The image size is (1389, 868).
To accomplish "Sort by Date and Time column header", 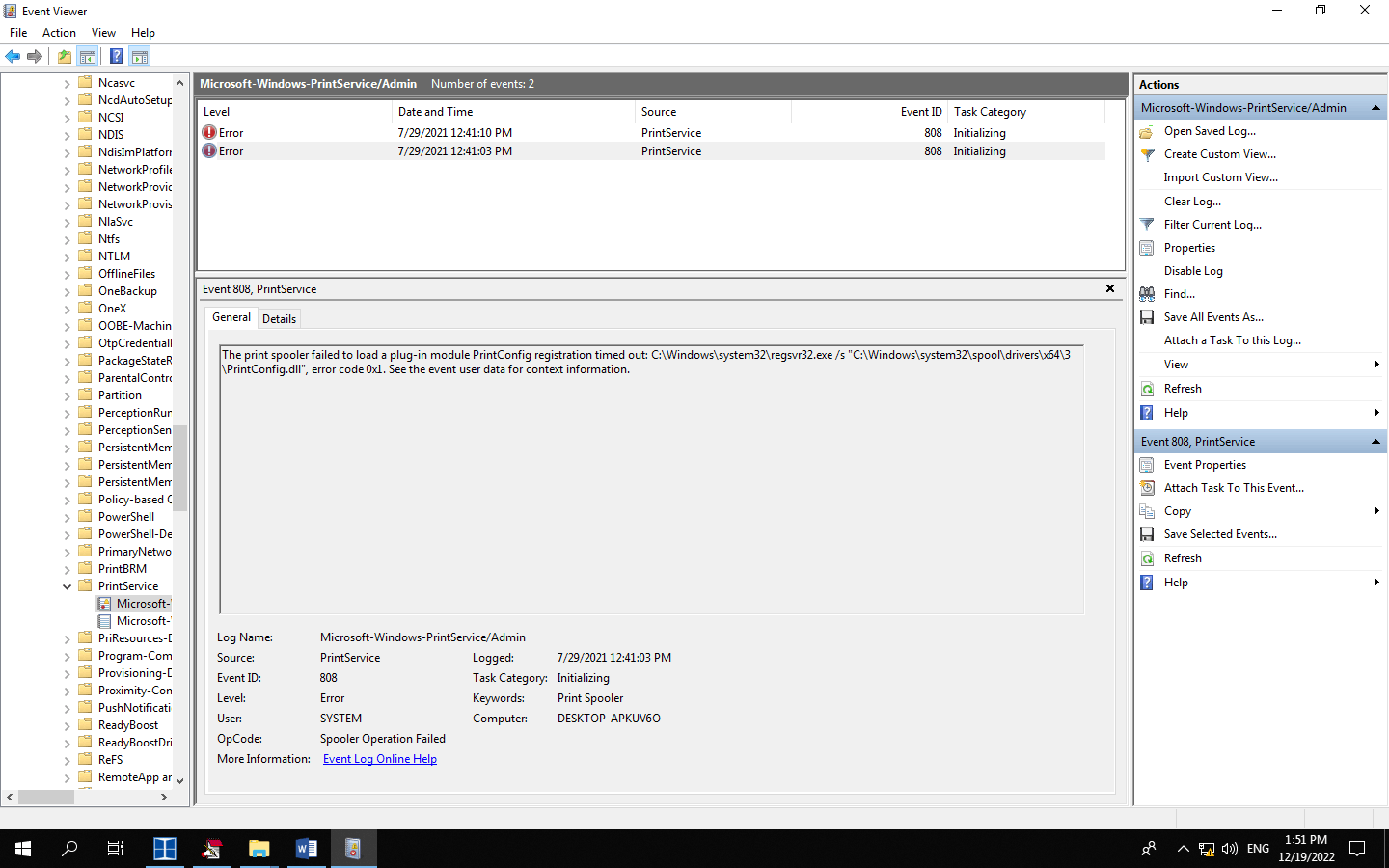I will 513,112.
